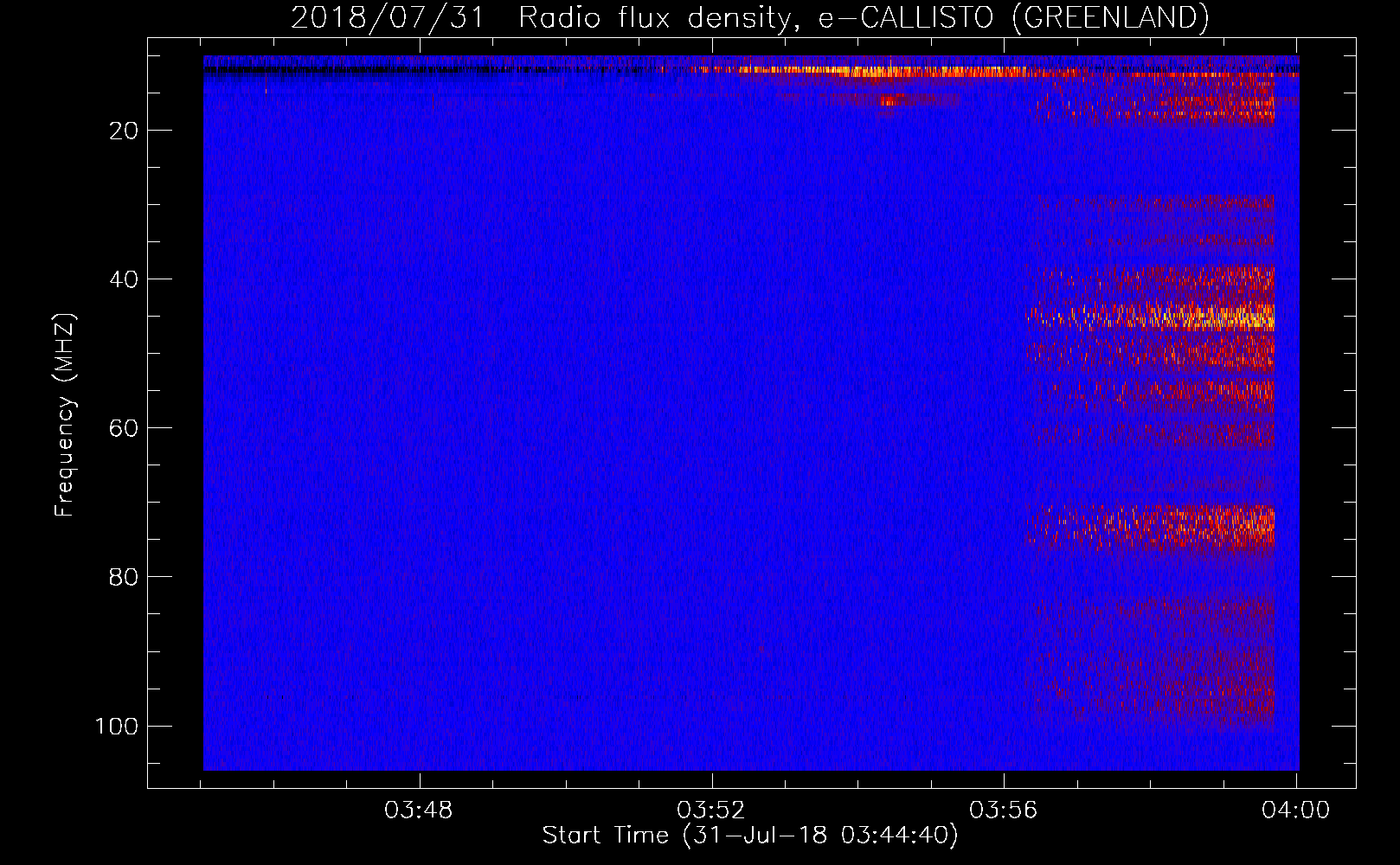
Task: Click the 20 frequency tick label
Action: coord(124,131)
